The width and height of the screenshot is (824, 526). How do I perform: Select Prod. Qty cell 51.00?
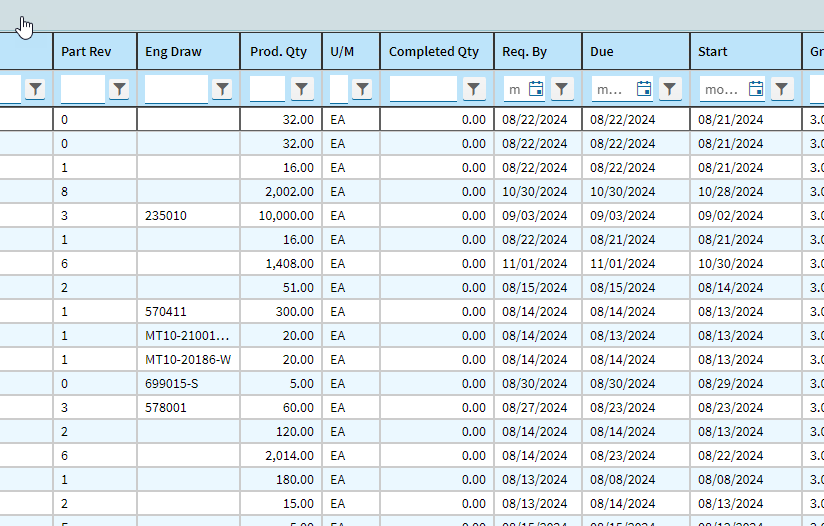(281, 288)
